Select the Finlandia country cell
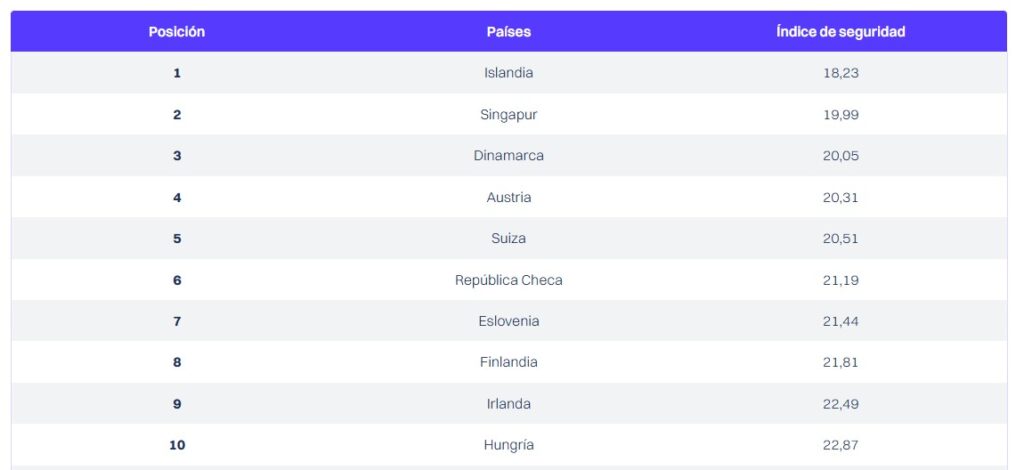 [x=509, y=362]
